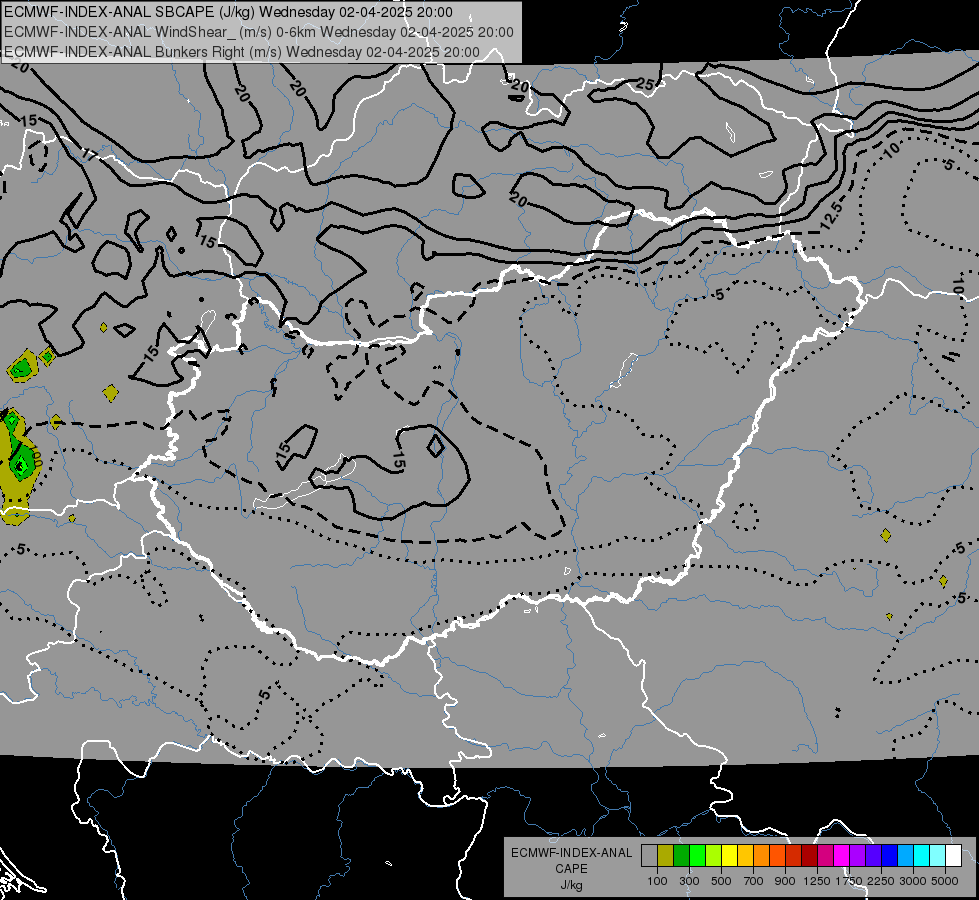Click the 700 value under the legend

(754, 881)
